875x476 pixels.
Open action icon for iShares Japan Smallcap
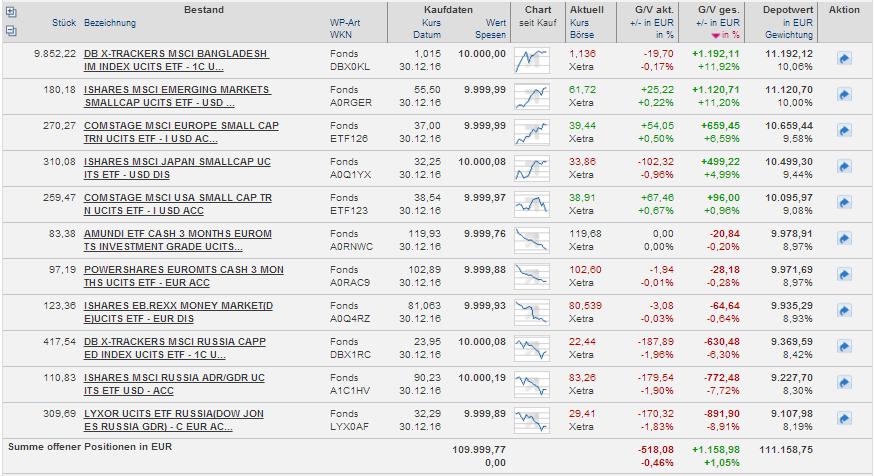pos(843,168)
